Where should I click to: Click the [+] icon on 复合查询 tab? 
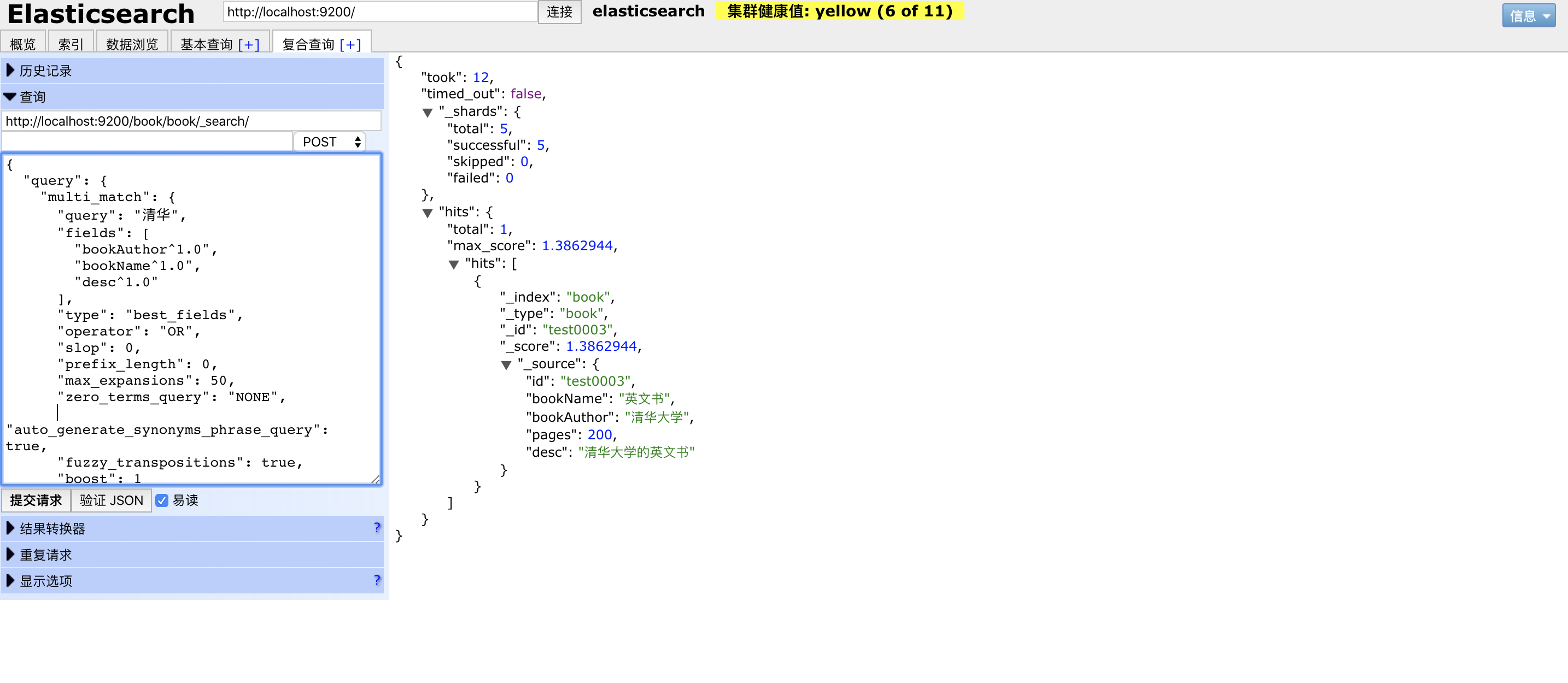click(350, 44)
